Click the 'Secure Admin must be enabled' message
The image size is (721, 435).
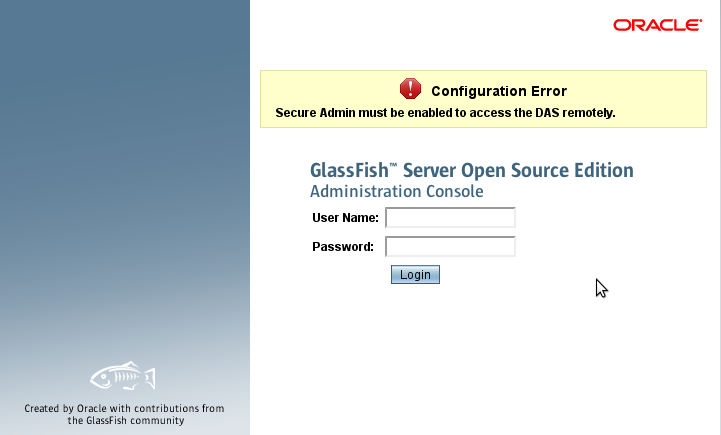[x=445, y=113]
